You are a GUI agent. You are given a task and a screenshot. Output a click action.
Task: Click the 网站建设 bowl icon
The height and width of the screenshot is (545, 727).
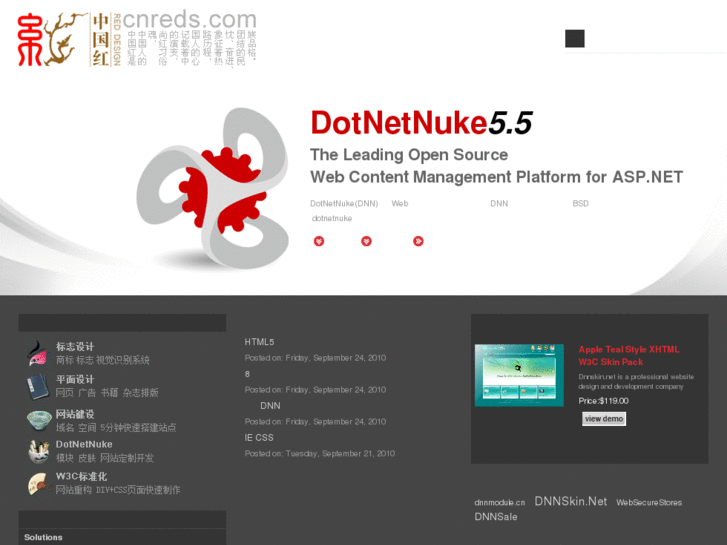click(39, 420)
